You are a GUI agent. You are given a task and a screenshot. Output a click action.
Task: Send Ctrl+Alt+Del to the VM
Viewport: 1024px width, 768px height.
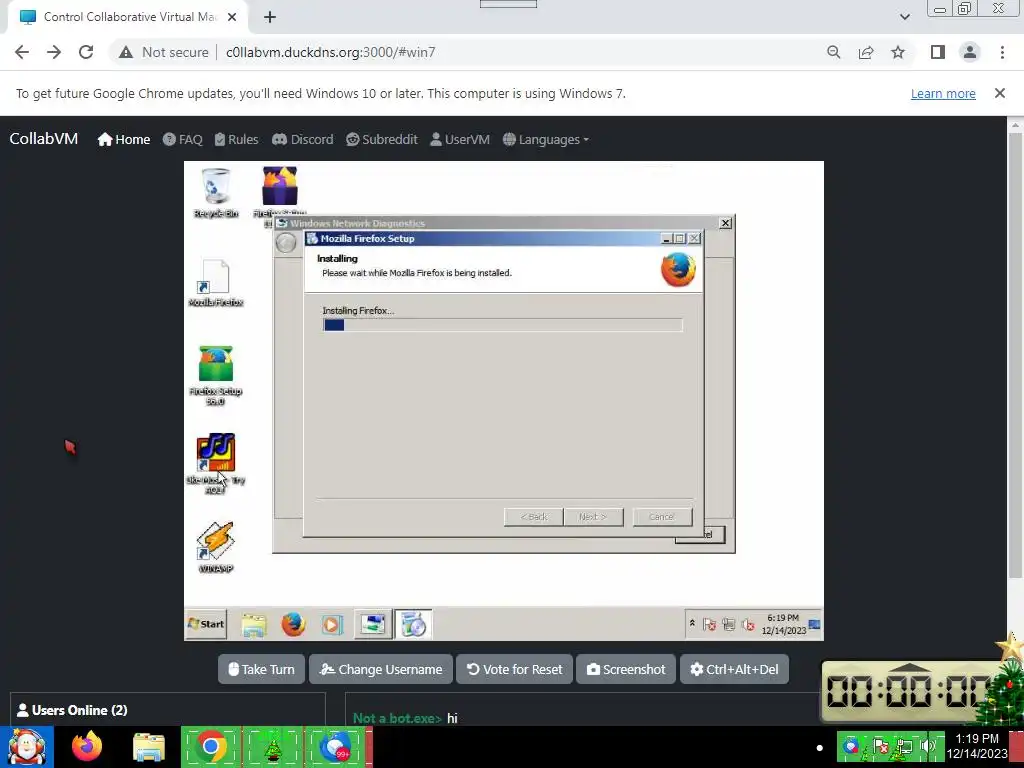click(x=734, y=669)
